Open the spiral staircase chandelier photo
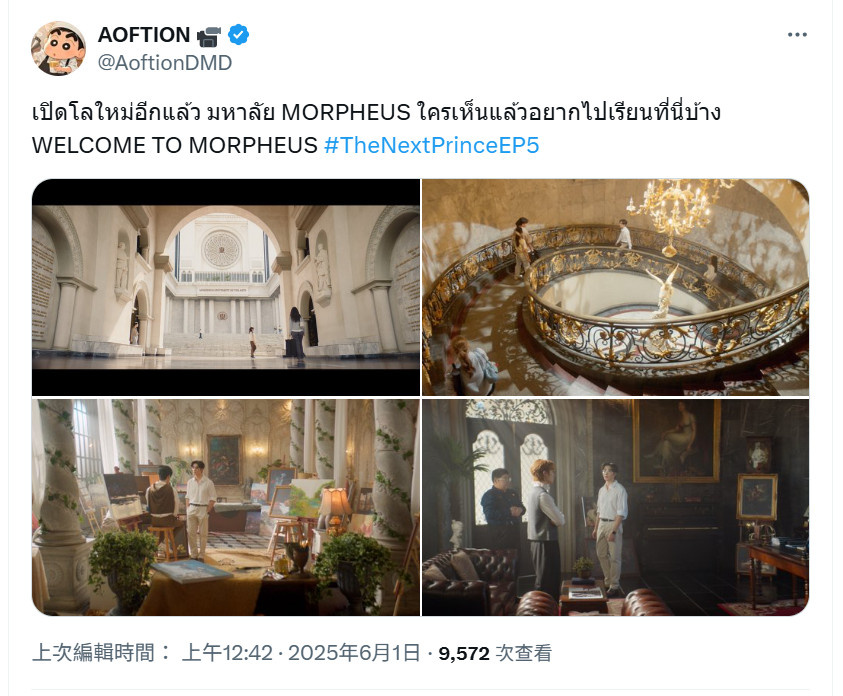Viewport: 843px width, 696px height. [x=615, y=288]
